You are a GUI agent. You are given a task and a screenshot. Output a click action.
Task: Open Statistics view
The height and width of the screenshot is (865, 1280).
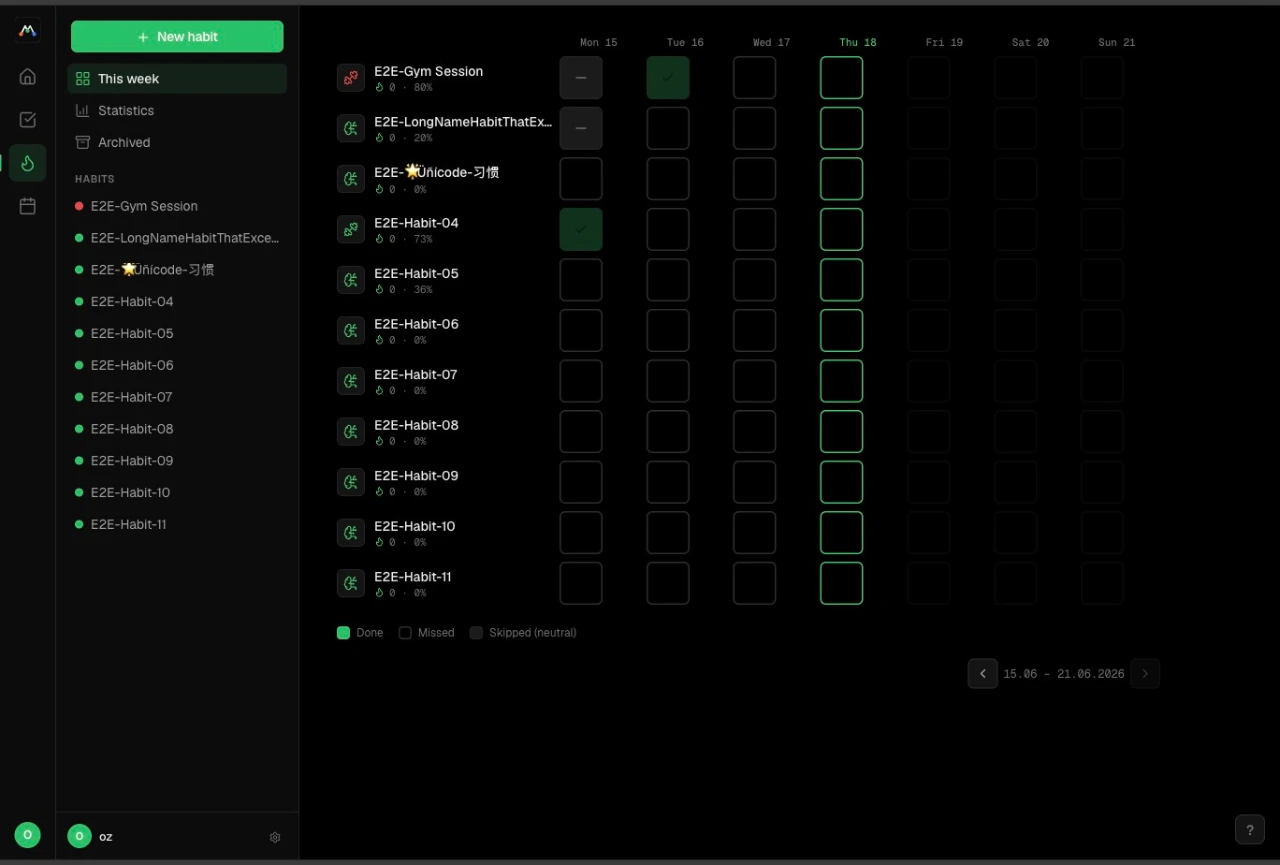pyautogui.click(x=177, y=110)
